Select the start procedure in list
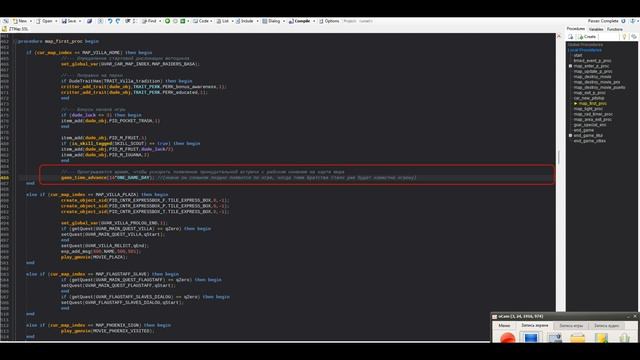 (578, 55)
